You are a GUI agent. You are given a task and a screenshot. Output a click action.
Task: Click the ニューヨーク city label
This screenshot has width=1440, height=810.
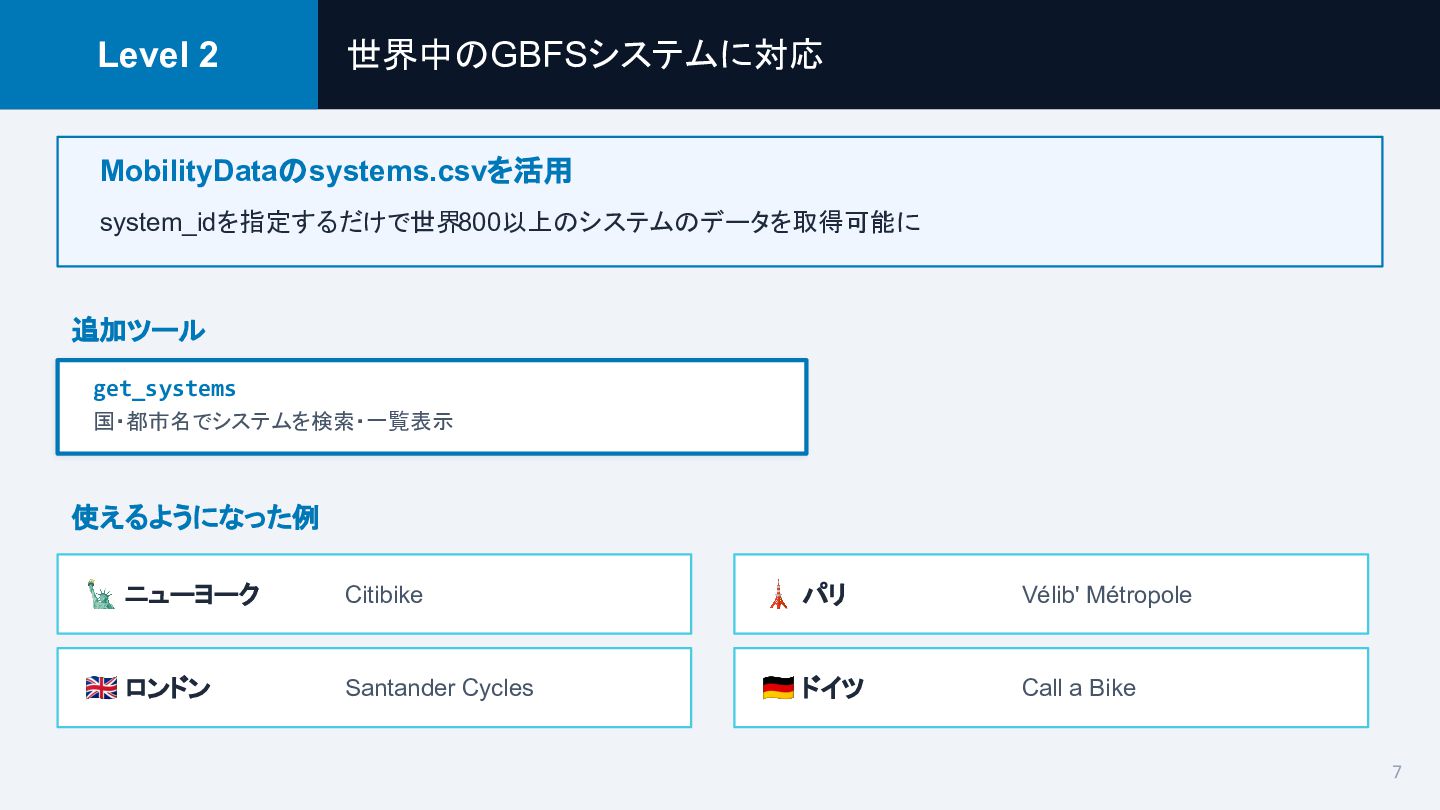192,595
